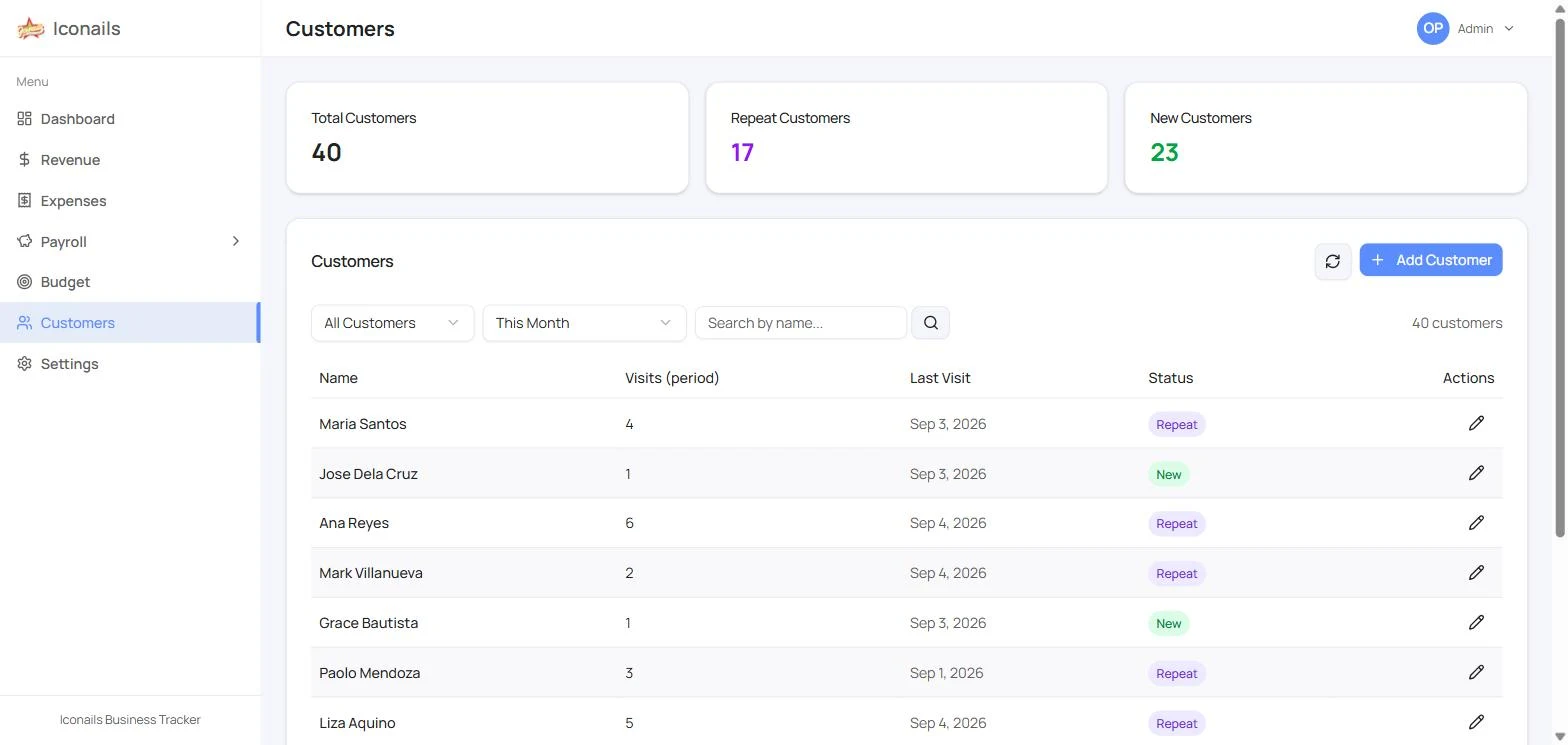The width and height of the screenshot is (1568, 745).
Task: Edit Mark Villanueva with the pencil icon
Action: [x=1476, y=573]
